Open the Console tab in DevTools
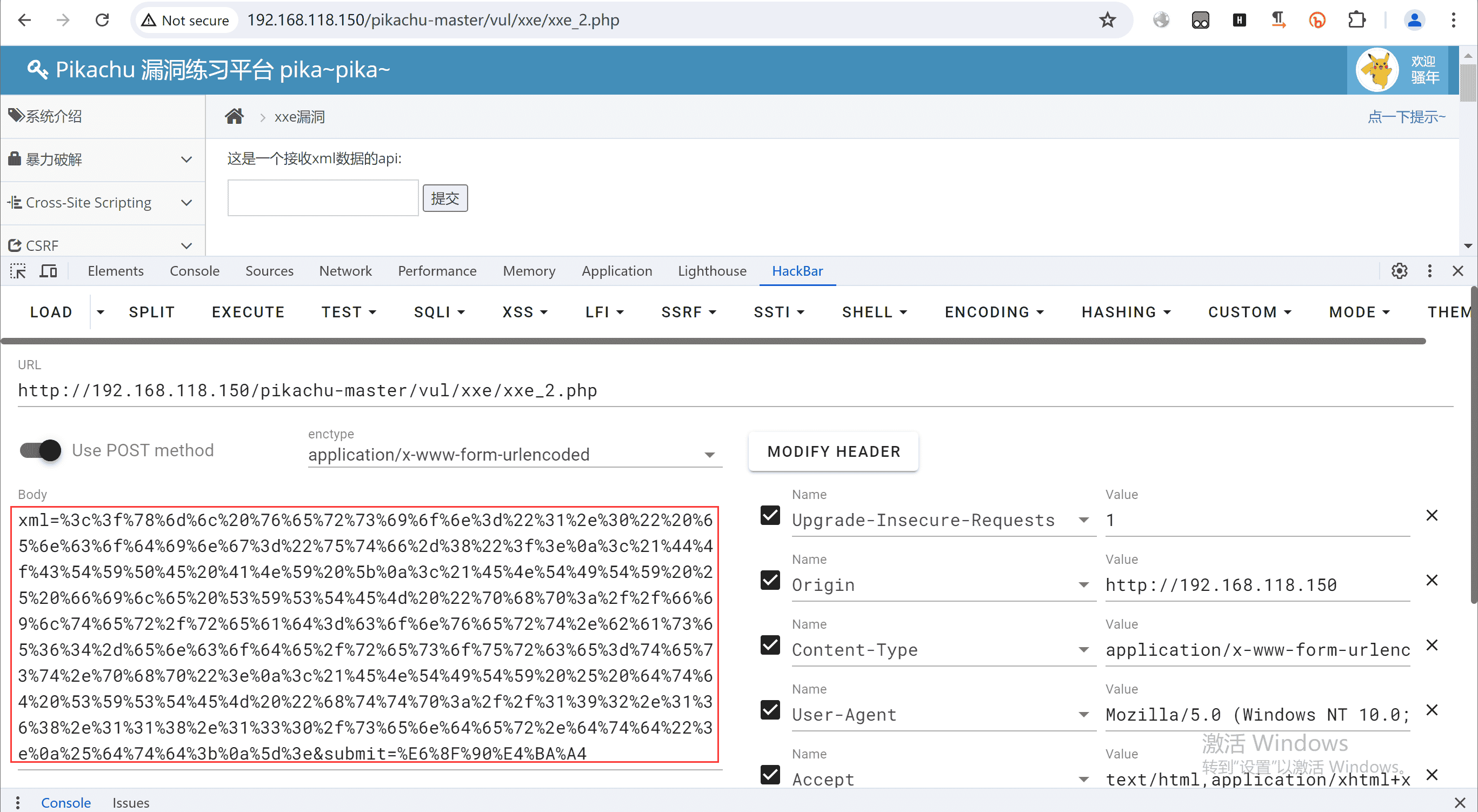The height and width of the screenshot is (812, 1478). [x=194, y=271]
